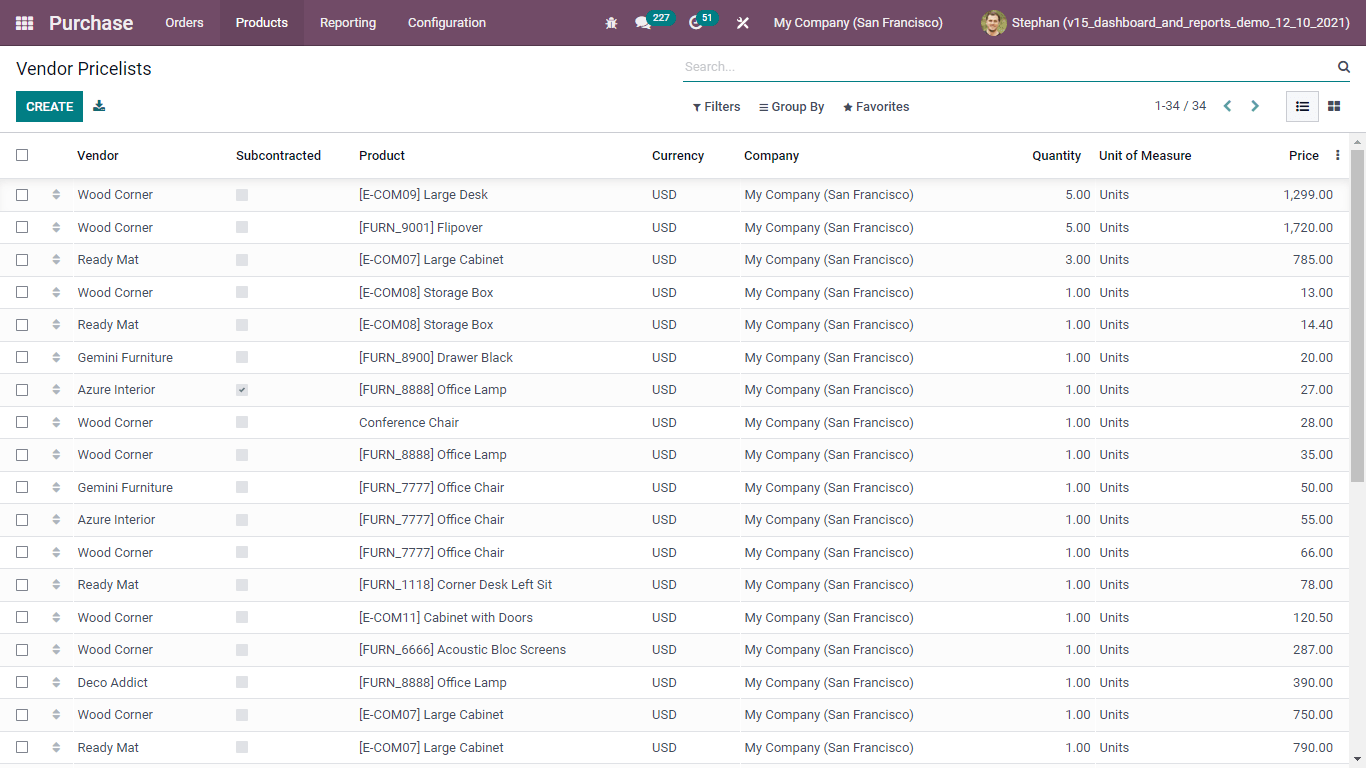Click the drag handle of Large Desk row

pos(56,195)
